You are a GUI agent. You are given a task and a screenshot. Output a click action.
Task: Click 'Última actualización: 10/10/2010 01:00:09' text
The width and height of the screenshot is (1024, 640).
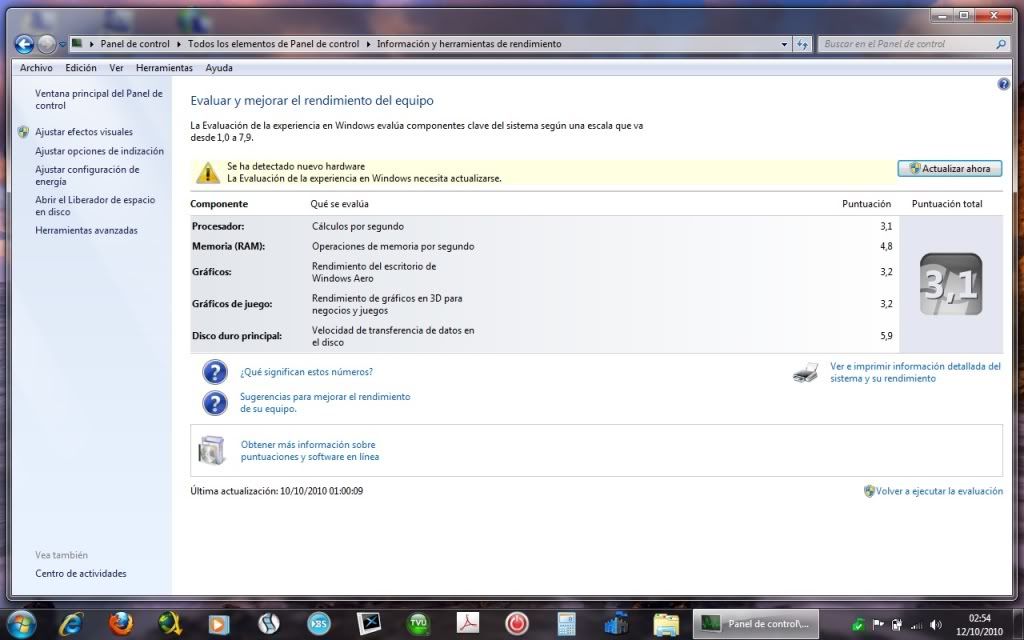click(x=277, y=491)
